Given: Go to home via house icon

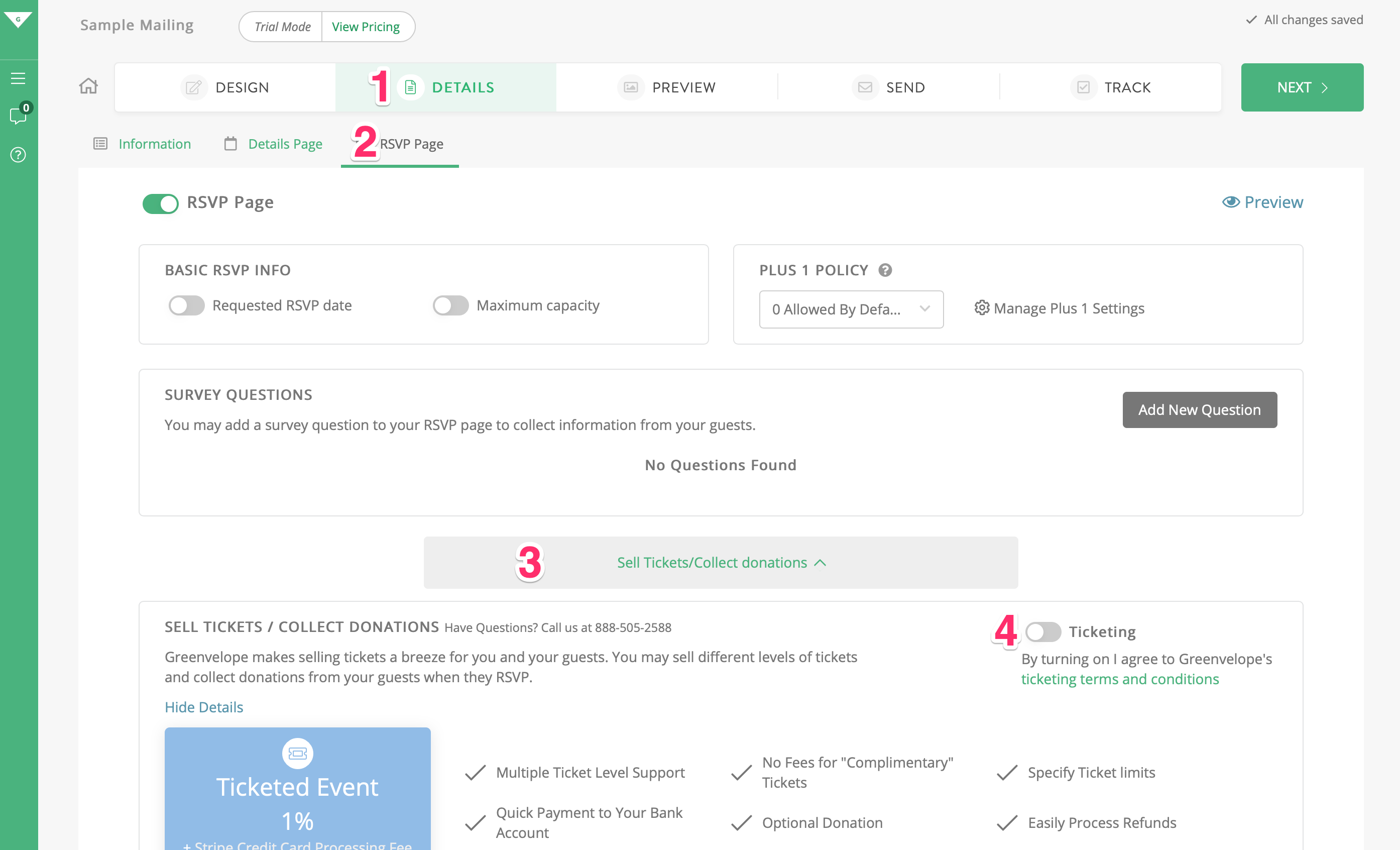Looking at the screenshot, I should coord(89,86).
